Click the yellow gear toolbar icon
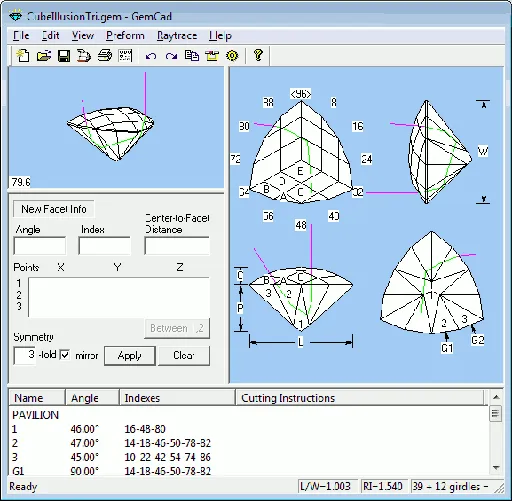The image size is (512, 501). click(232, 55)
